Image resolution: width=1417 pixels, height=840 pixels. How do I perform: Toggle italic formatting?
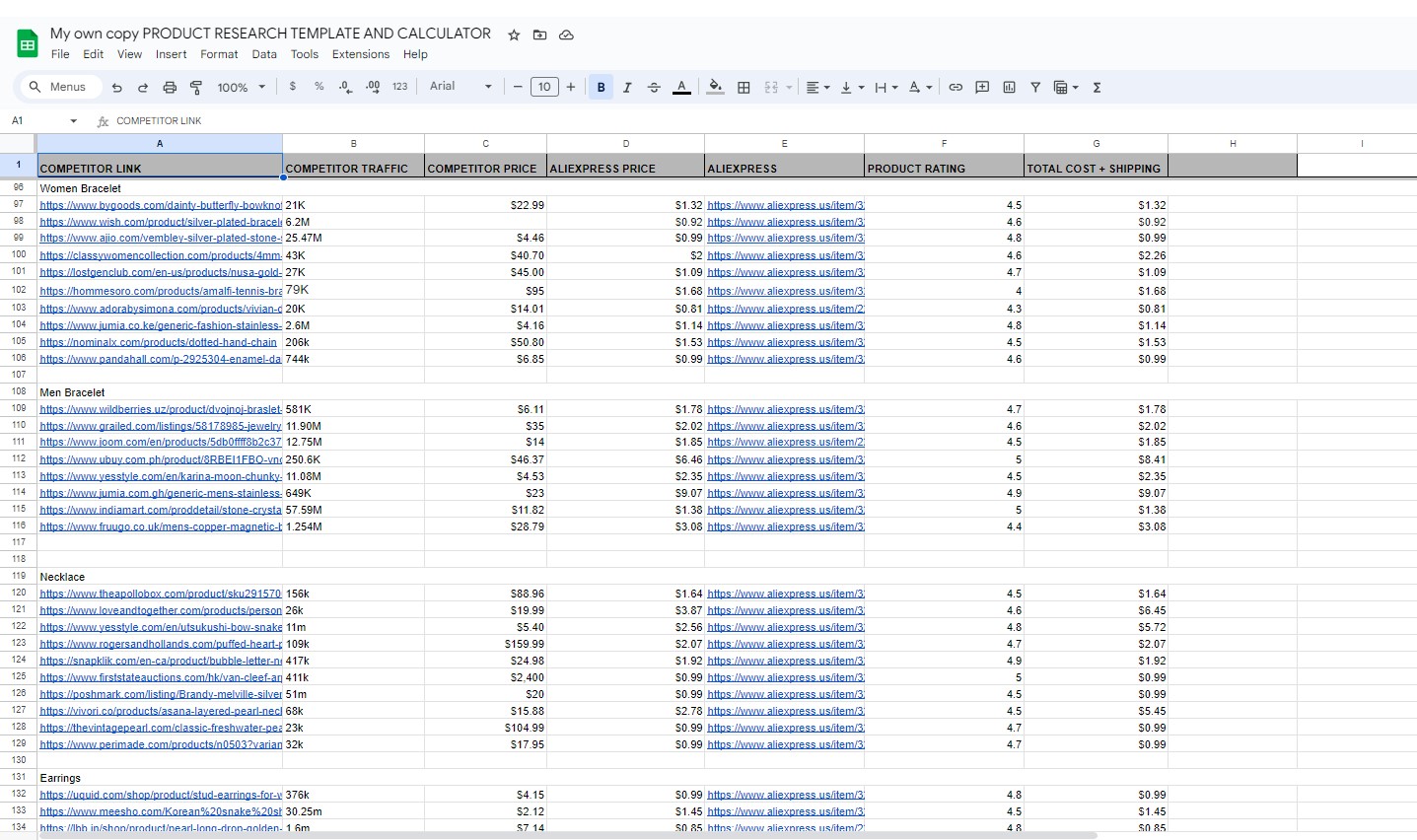coord(627,87)
